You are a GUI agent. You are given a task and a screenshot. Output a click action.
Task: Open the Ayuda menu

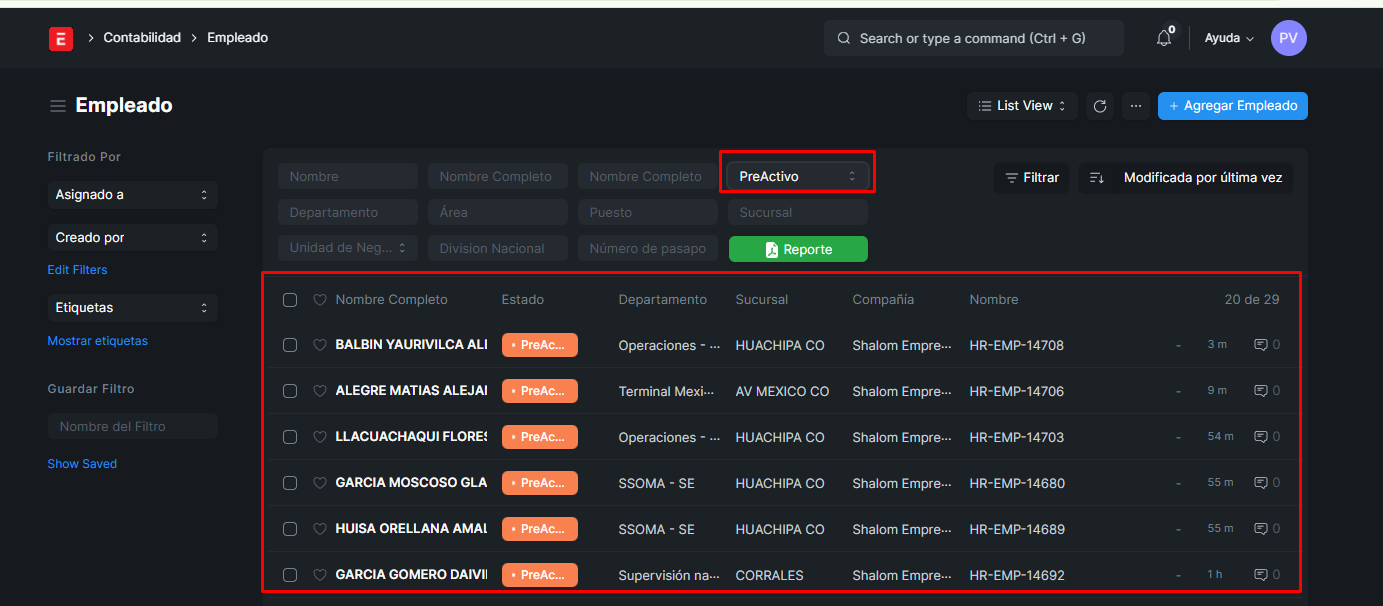click(1228, 38)
